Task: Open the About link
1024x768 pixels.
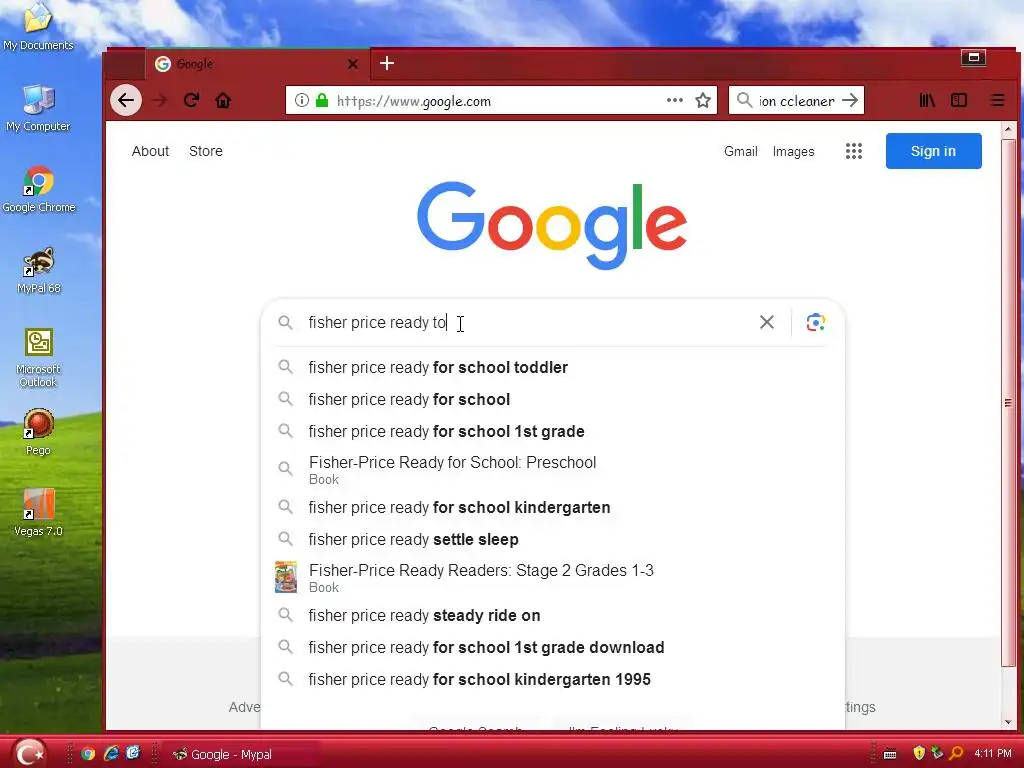Action: [150, 151]
